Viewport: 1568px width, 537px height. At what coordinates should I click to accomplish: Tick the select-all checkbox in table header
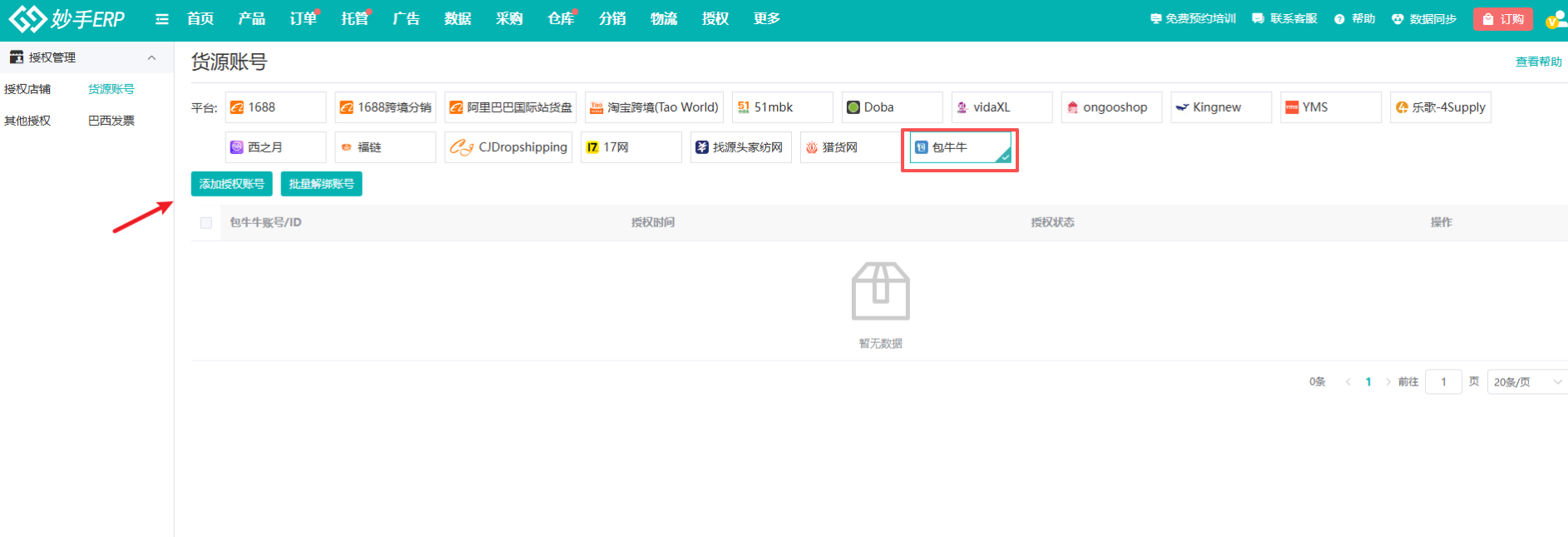point(206,223)
